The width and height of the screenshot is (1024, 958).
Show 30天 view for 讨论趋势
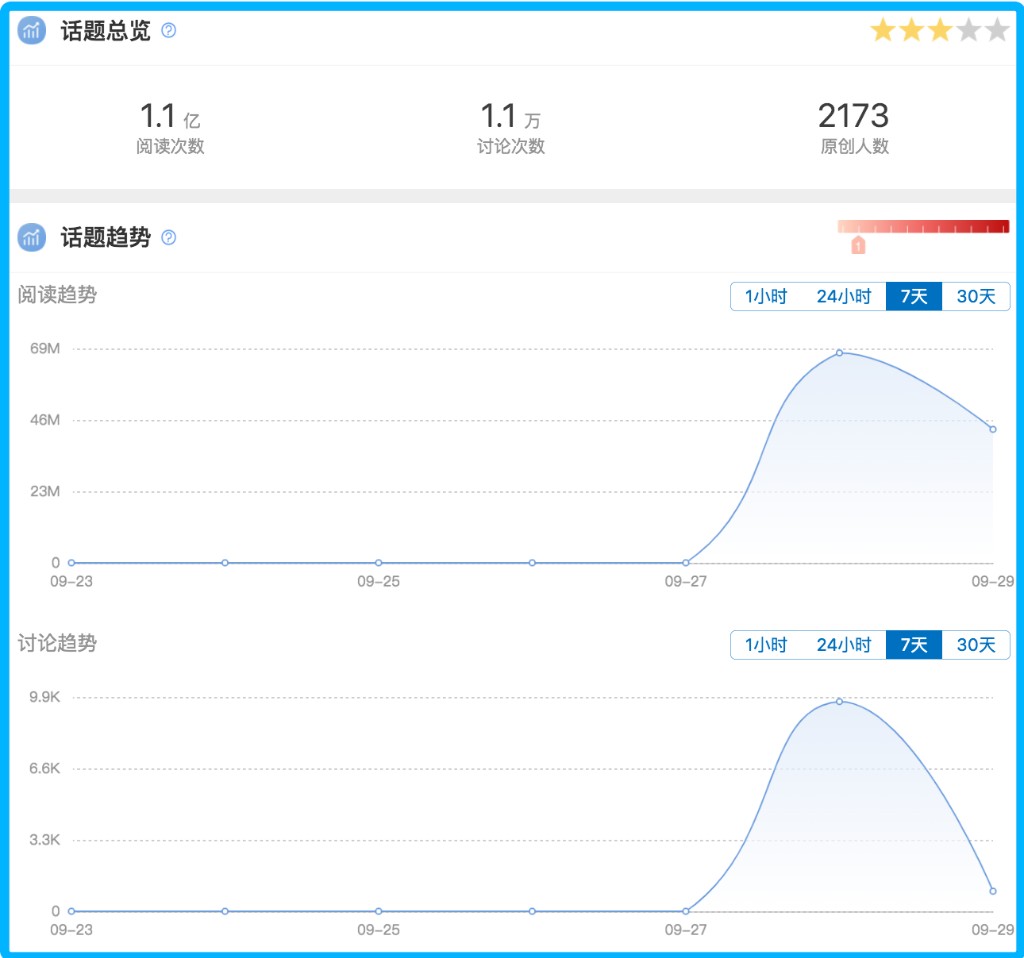click(x=976, y=645)
